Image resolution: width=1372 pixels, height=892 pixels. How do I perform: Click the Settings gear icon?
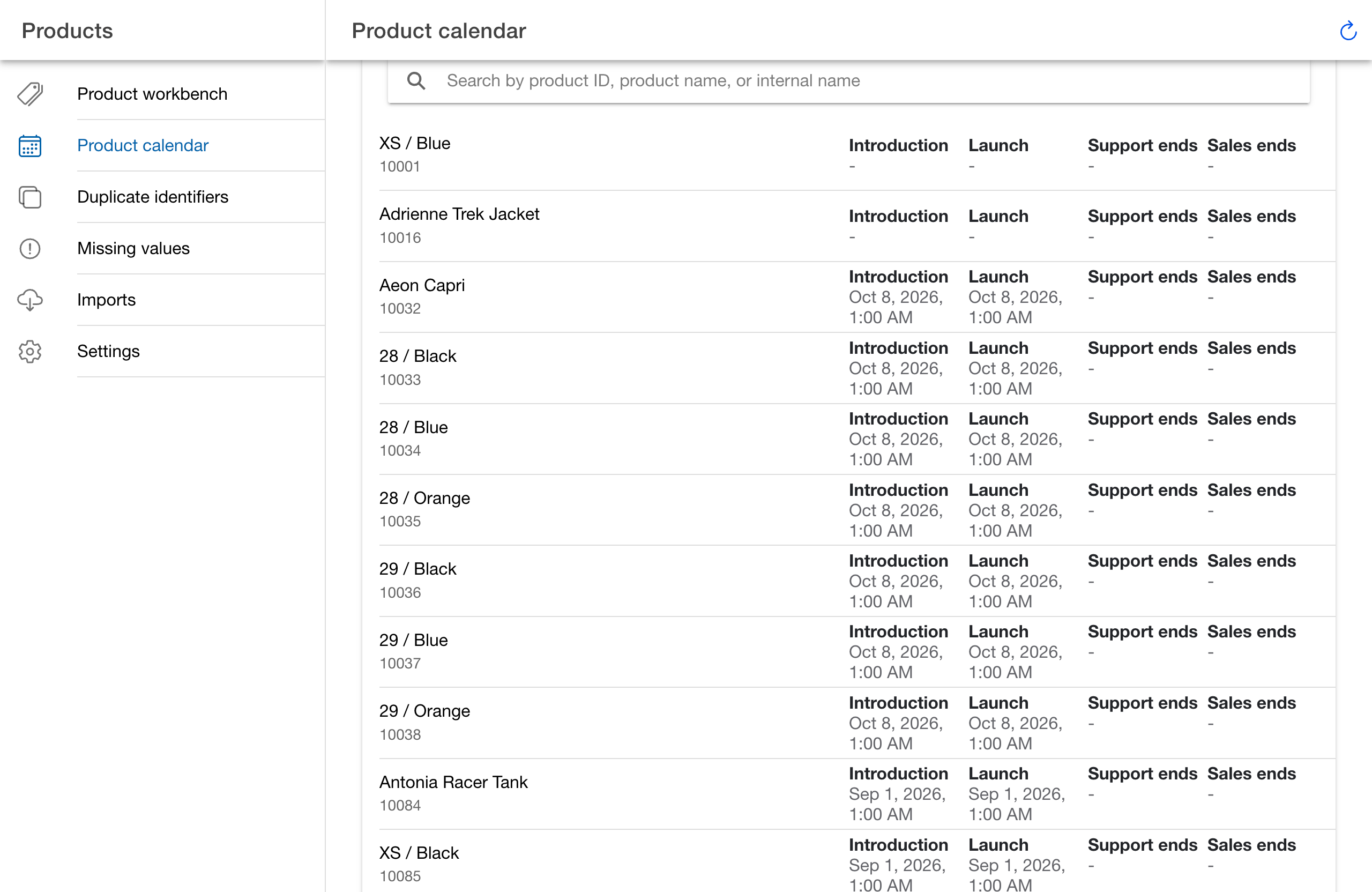[30, 352]
